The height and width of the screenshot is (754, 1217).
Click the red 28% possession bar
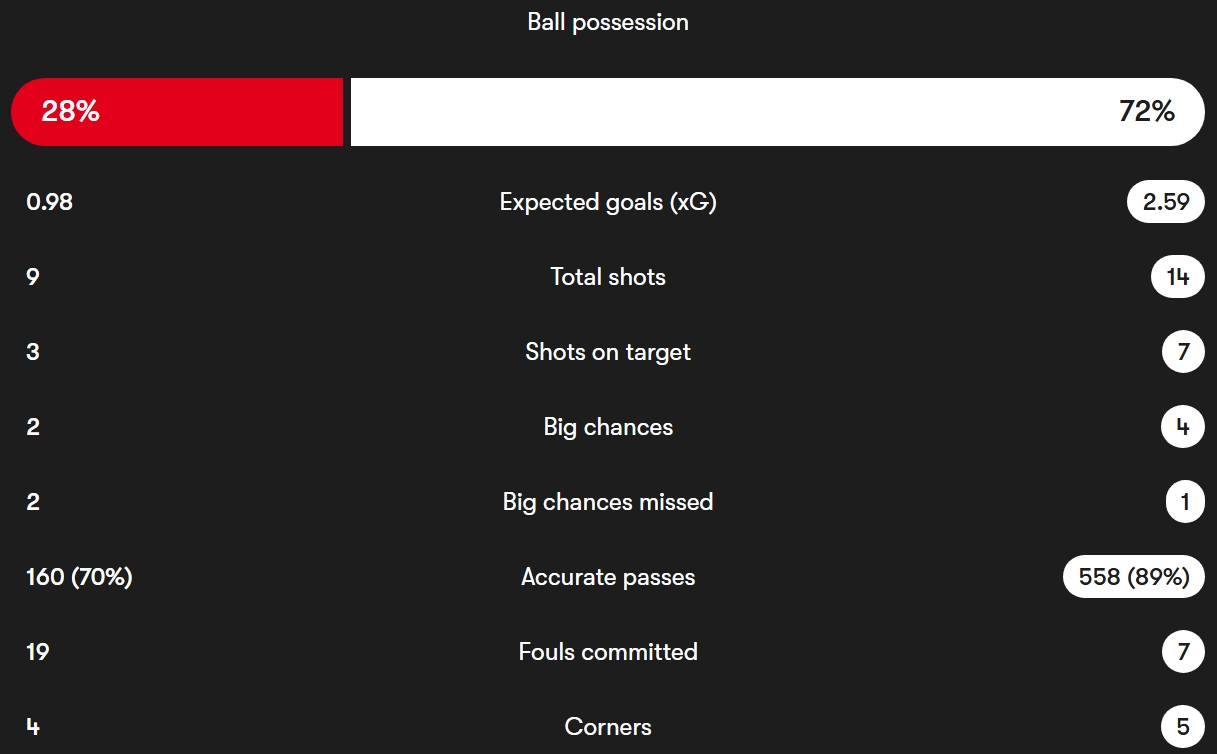[177, 112]
